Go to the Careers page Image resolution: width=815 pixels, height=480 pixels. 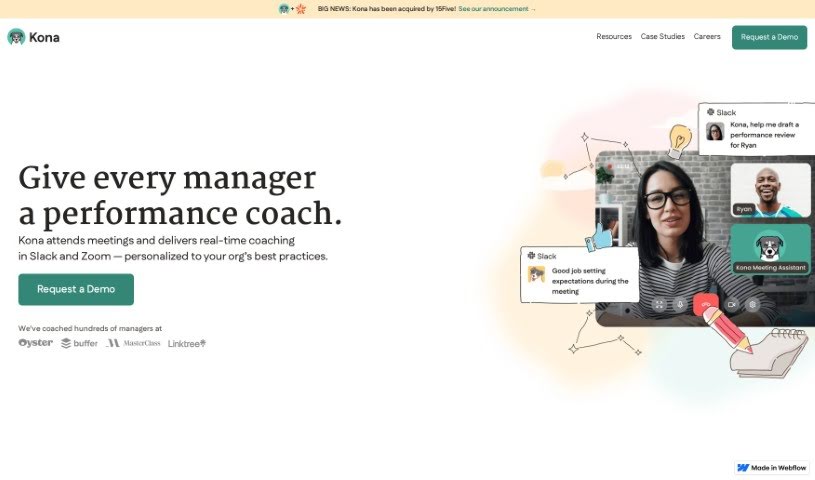click(707, 36)
